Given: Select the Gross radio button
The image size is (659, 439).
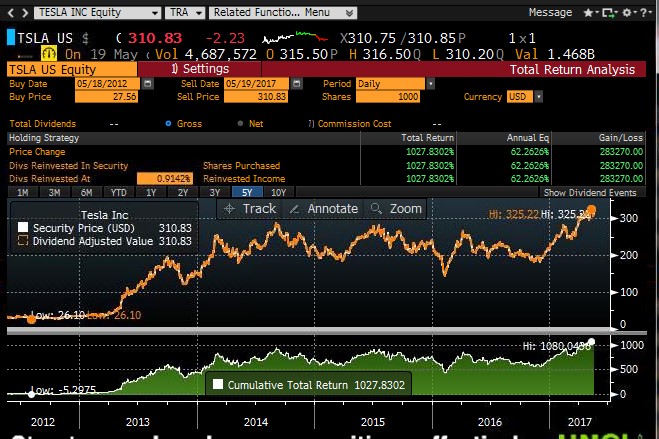Looking at the screenshot, I should point(167,123).
